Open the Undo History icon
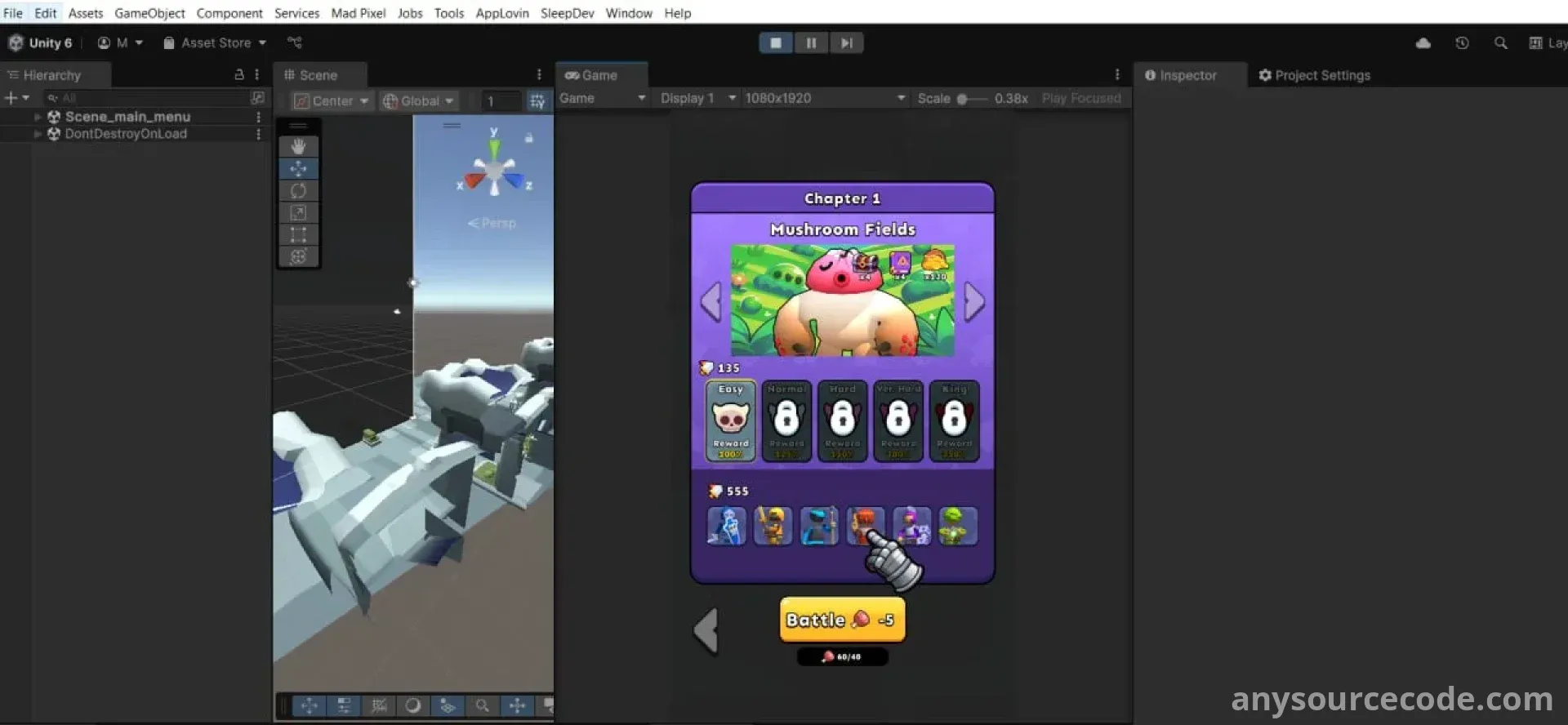Image resolution: width=1568 pixels, height=725 pixels. click(x=1462, y=43)
